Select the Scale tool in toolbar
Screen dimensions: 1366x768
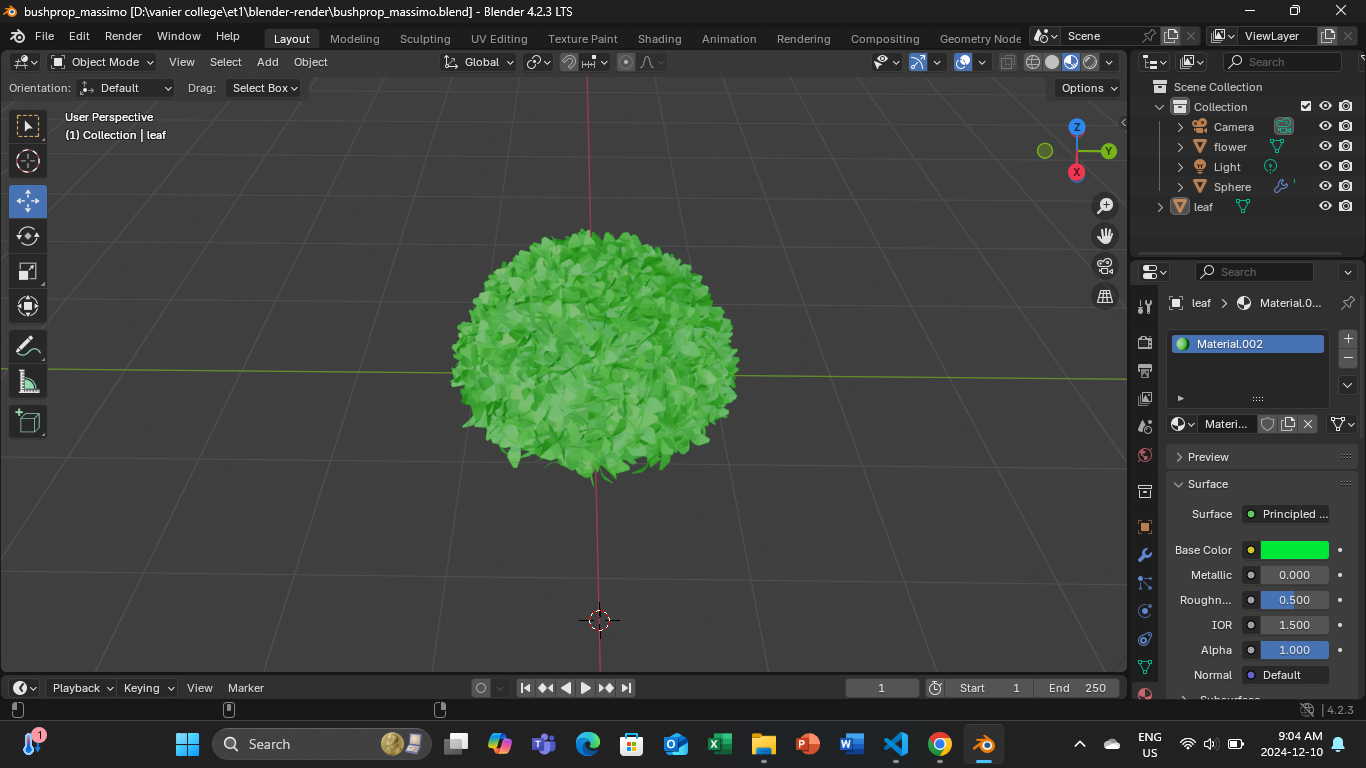tap(28, 271)
